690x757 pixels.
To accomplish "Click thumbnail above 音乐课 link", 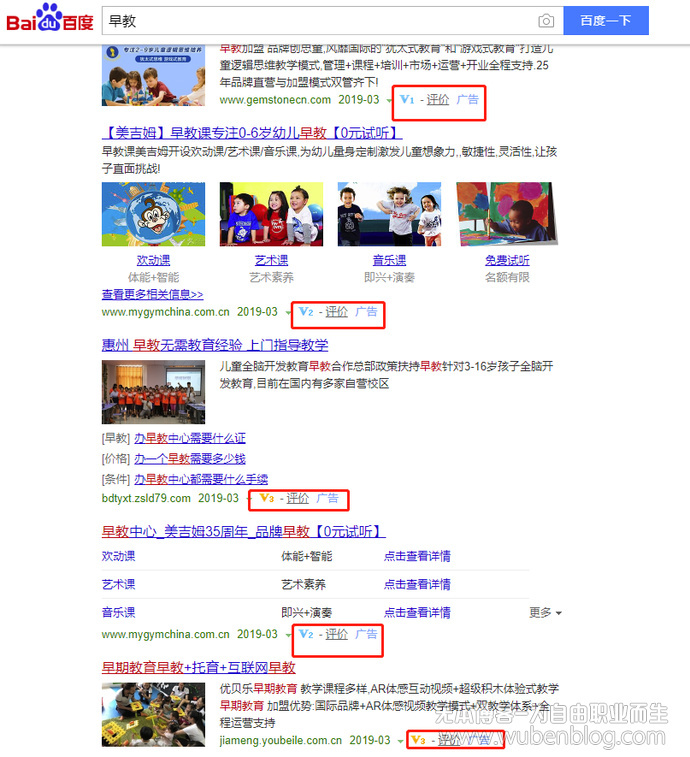I will coord(389,214).
